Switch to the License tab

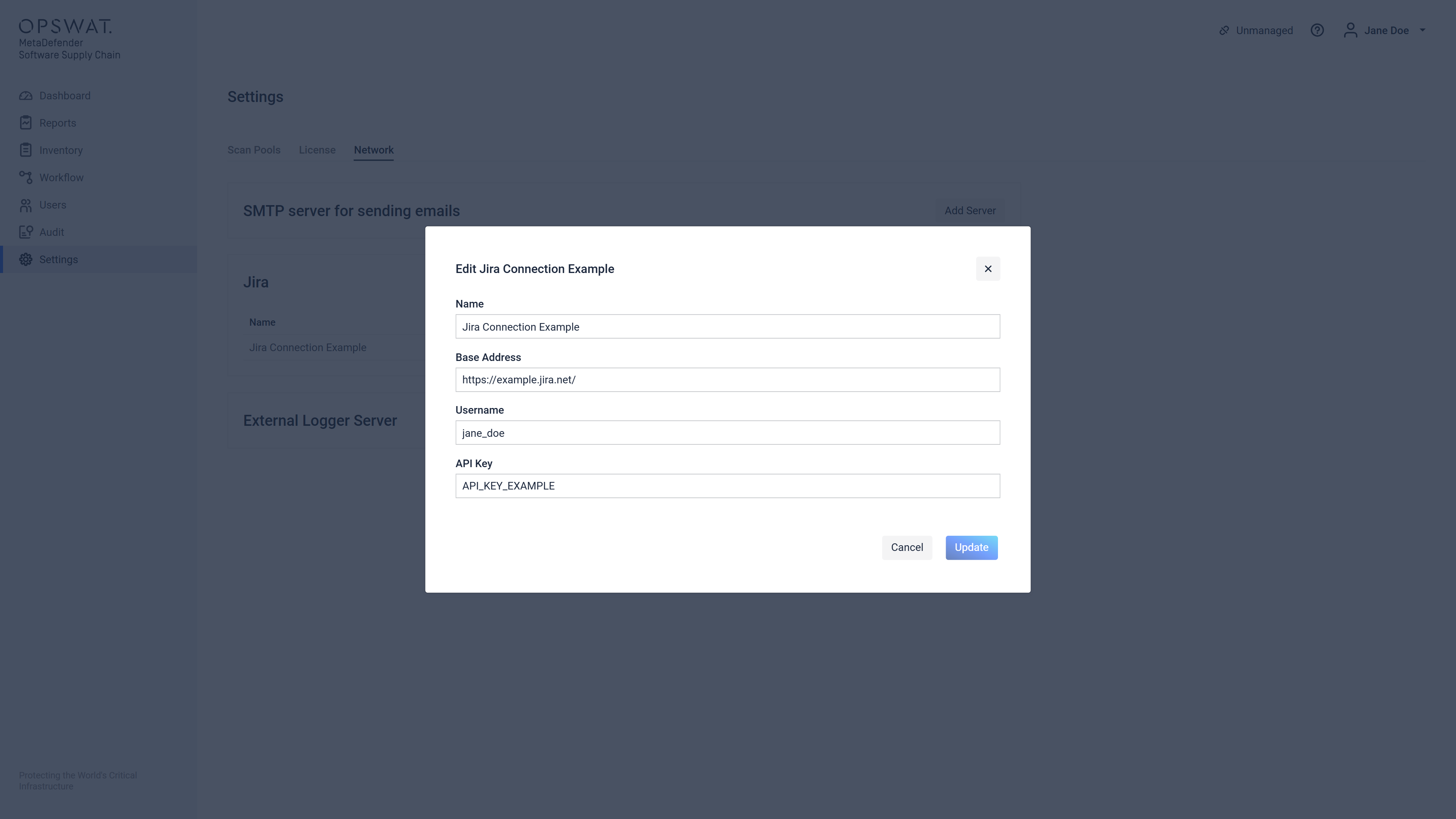click(317, 151)
